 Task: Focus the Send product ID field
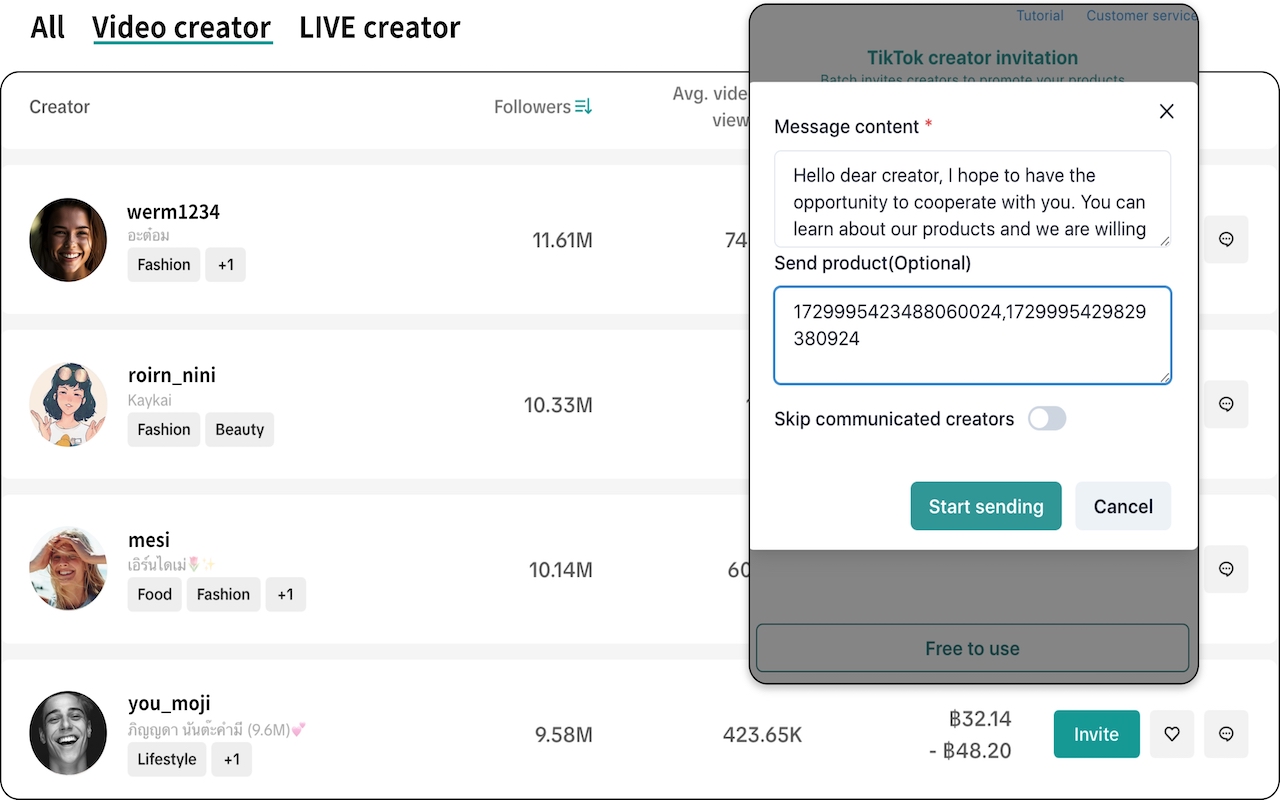(x=972, y=335)
